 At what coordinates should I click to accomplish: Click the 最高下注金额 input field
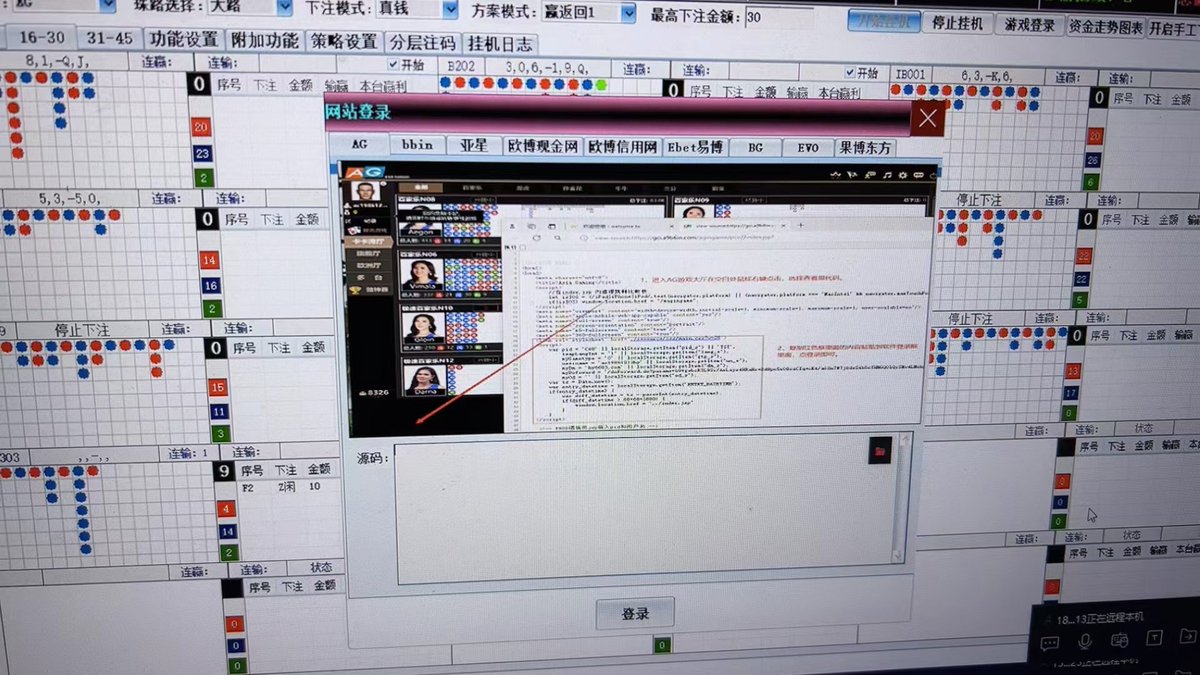779,16
